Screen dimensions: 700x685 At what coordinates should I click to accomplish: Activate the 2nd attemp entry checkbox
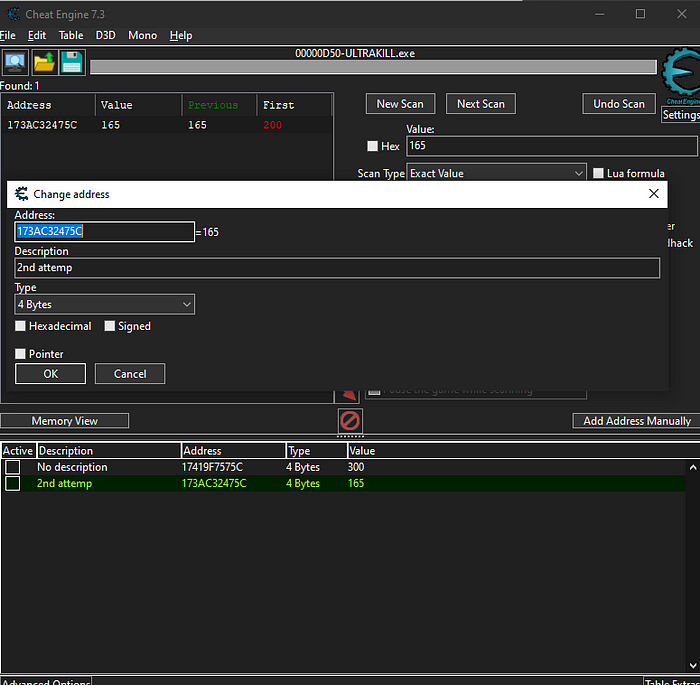pos(12,483)
